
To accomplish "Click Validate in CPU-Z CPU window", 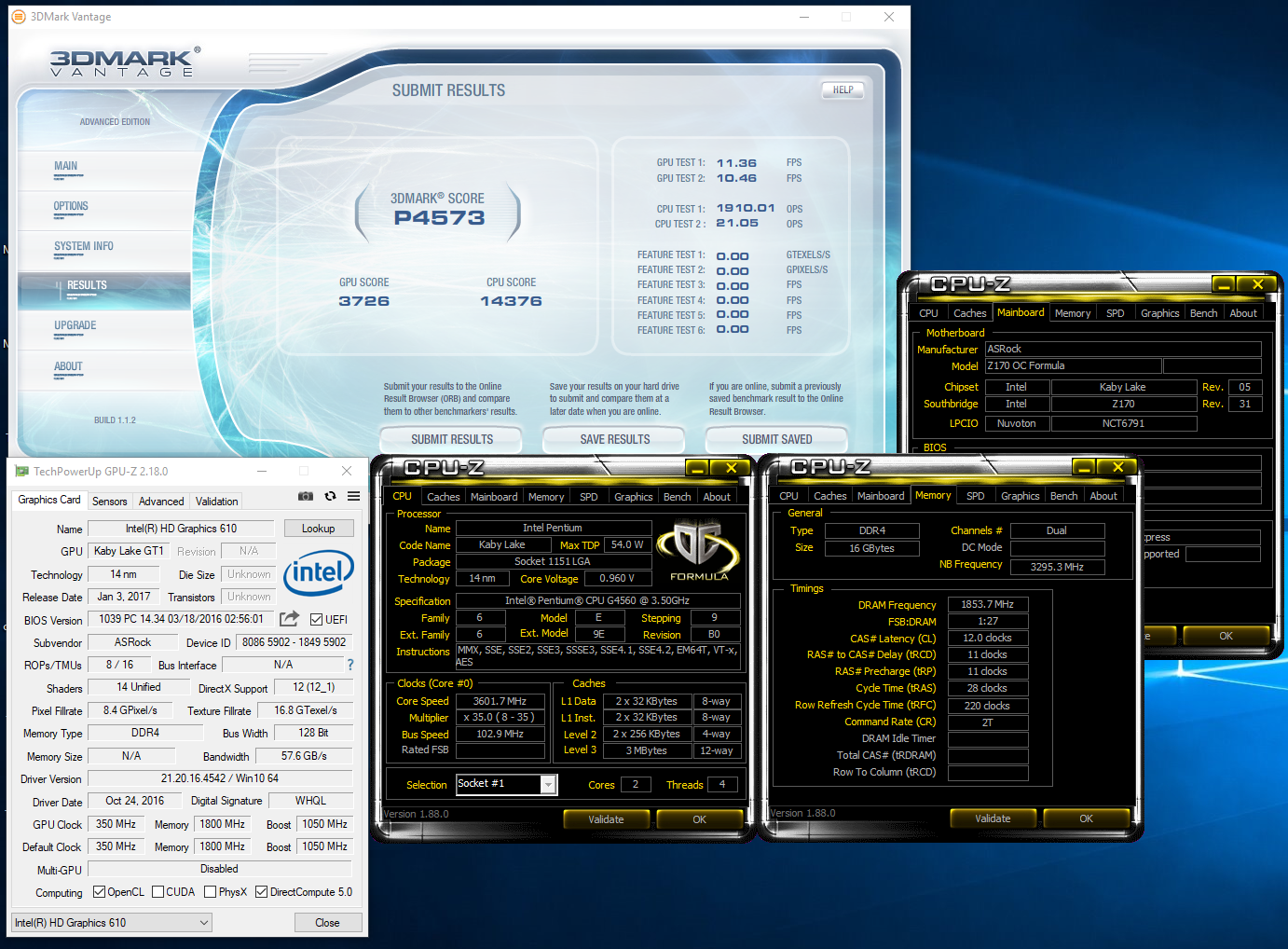I will coord(607,819).
